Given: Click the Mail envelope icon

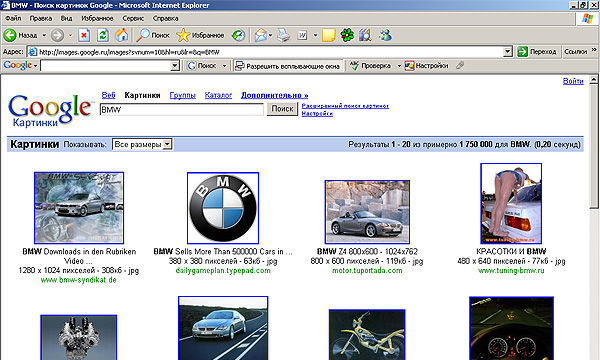Looking at the screenshot, I should [261, 36].
